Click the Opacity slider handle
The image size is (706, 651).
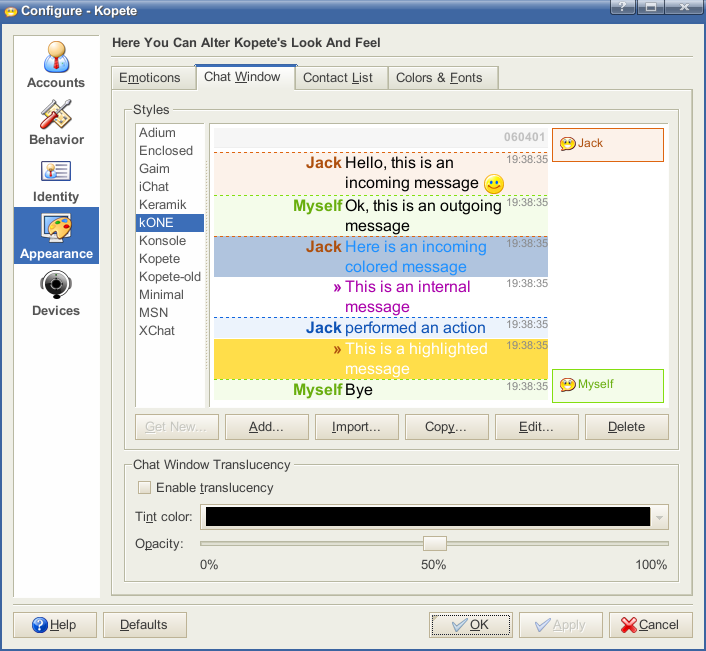(434, 543)
